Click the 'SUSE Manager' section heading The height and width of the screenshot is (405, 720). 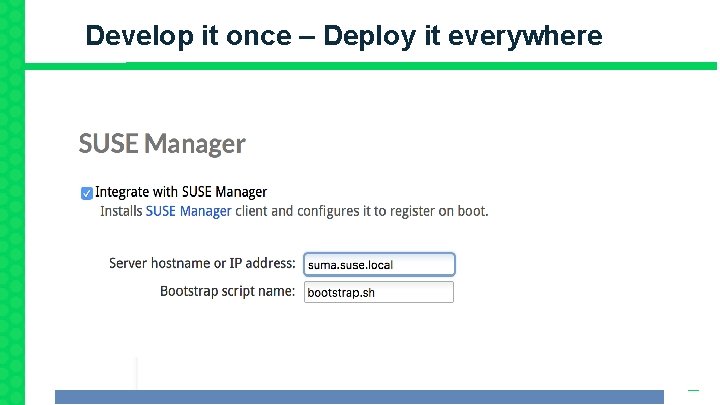point(162,144)
